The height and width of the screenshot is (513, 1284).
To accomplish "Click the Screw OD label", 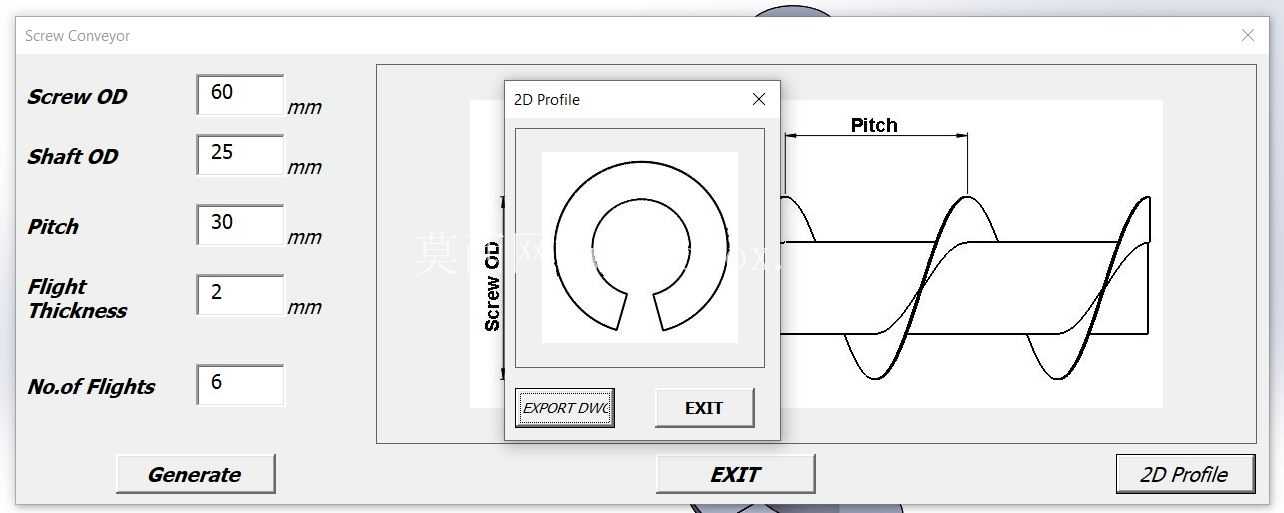I will 77,97.
